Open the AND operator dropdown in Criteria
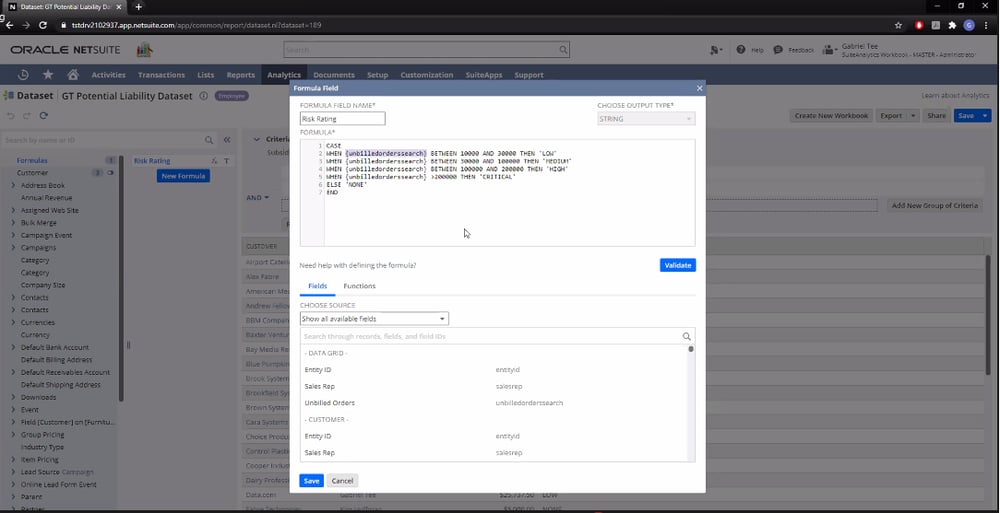 click(x=258, y=198)
